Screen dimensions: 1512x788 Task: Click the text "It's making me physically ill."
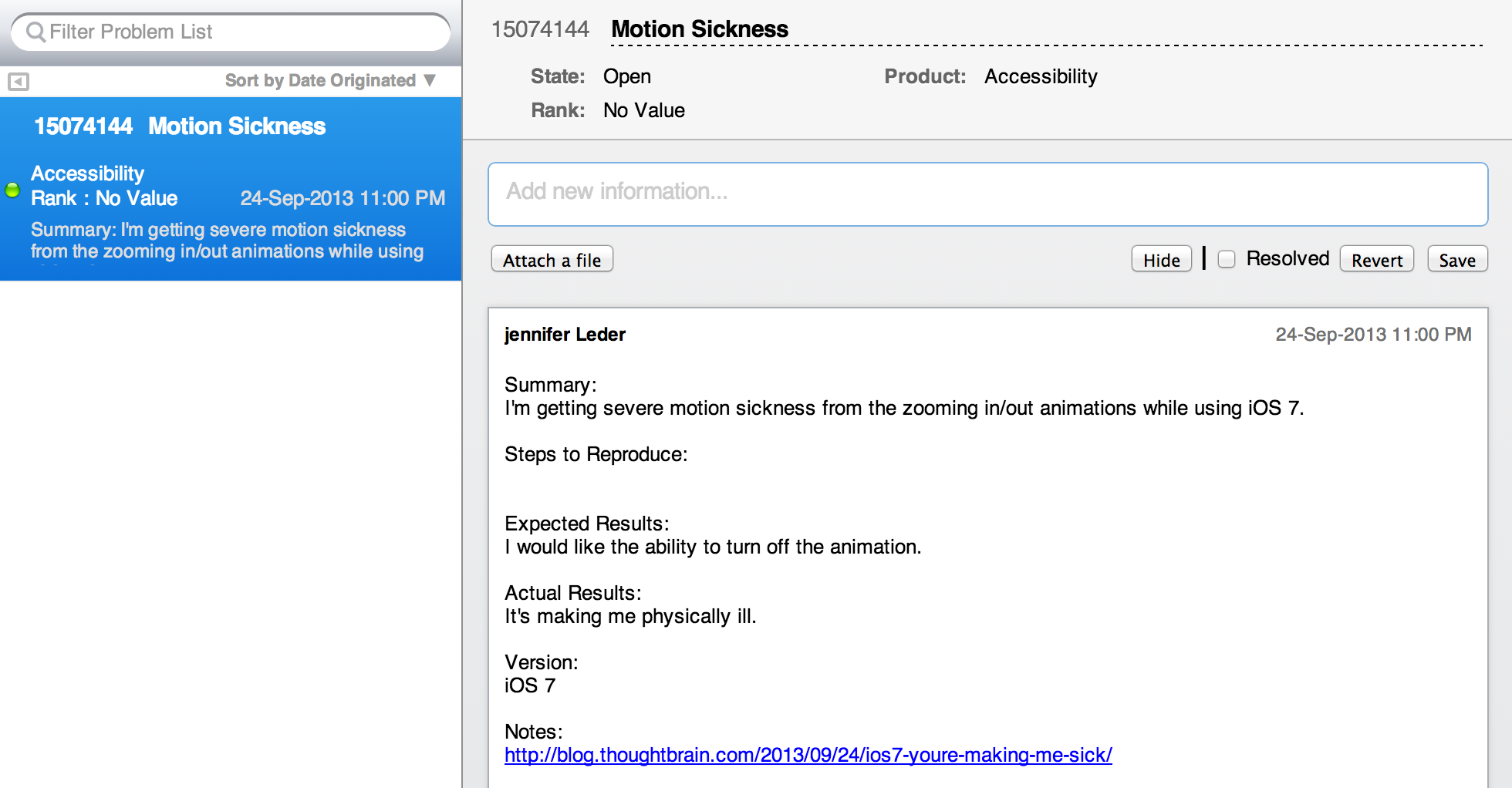click(x=630, y=616)
